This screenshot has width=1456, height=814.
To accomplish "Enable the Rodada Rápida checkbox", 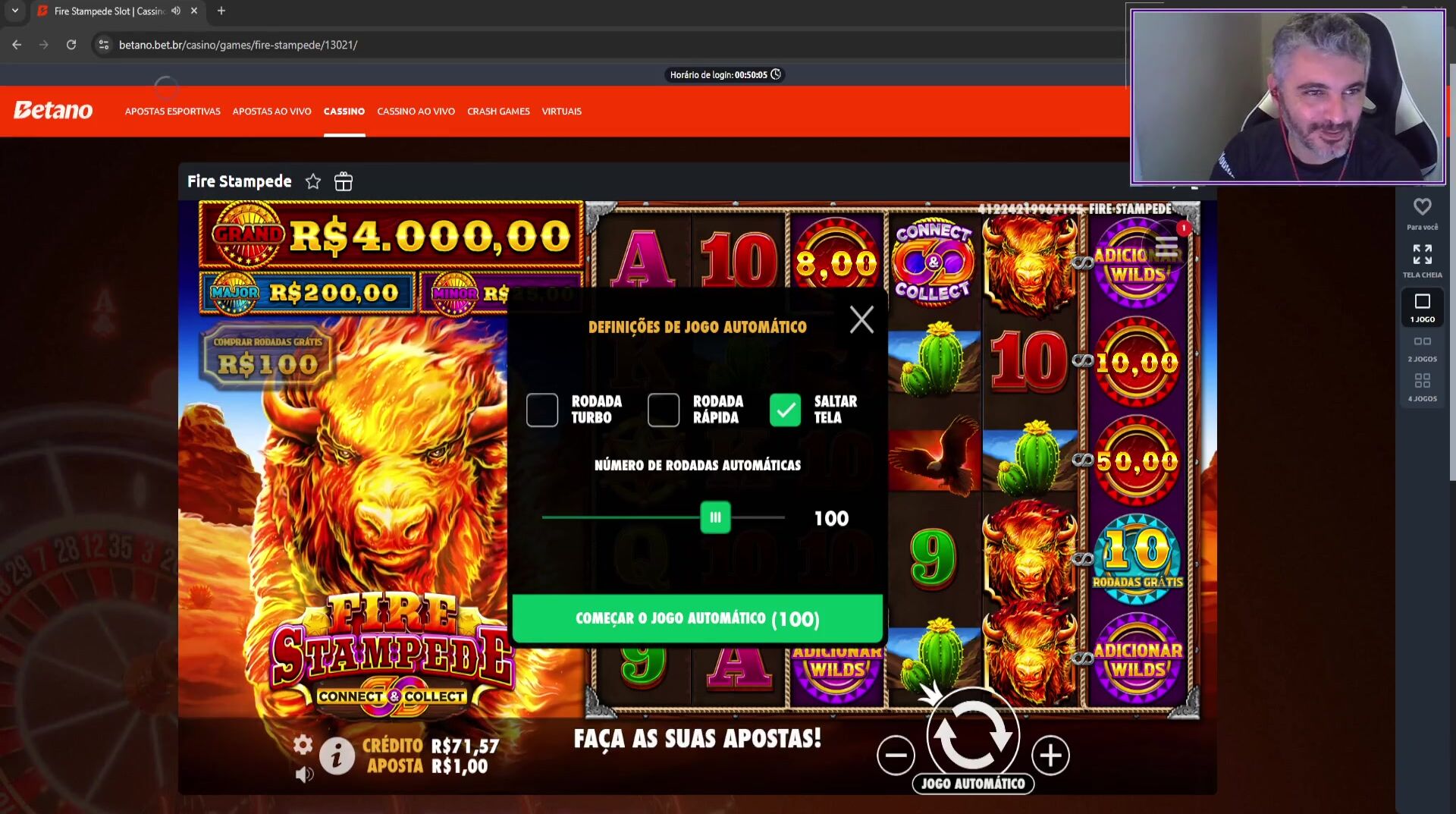I will pos(664,410).
